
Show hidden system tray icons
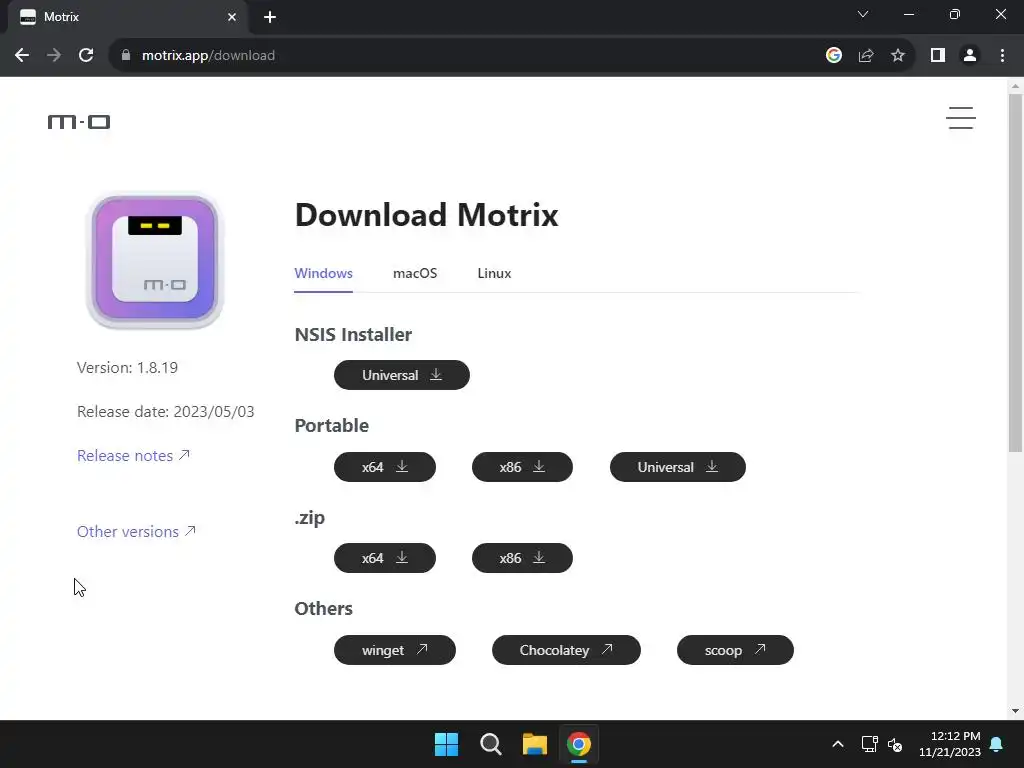click(x=838, y=744)
